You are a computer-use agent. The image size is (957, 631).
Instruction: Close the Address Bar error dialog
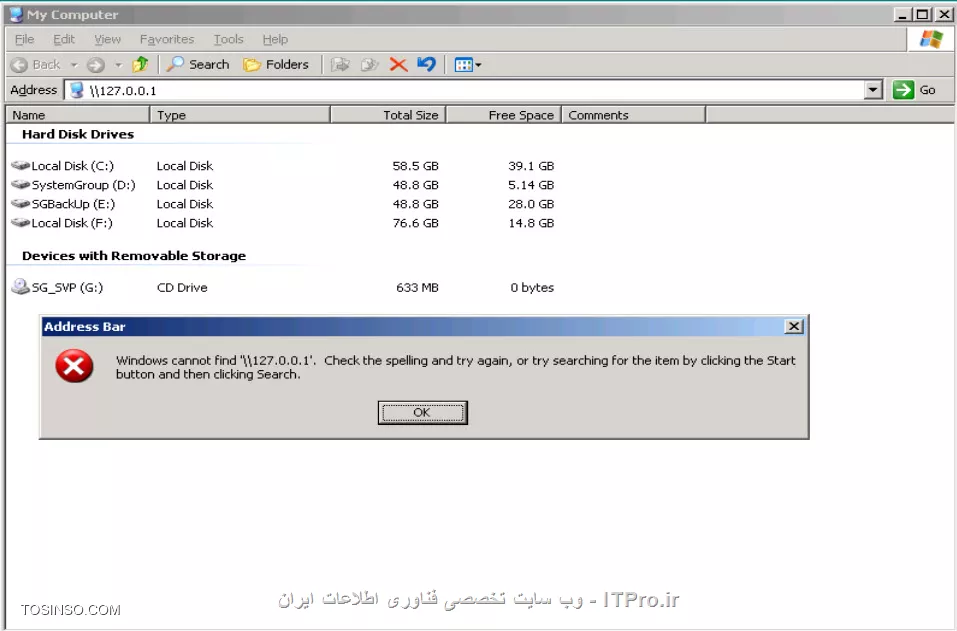click(793, 326)
